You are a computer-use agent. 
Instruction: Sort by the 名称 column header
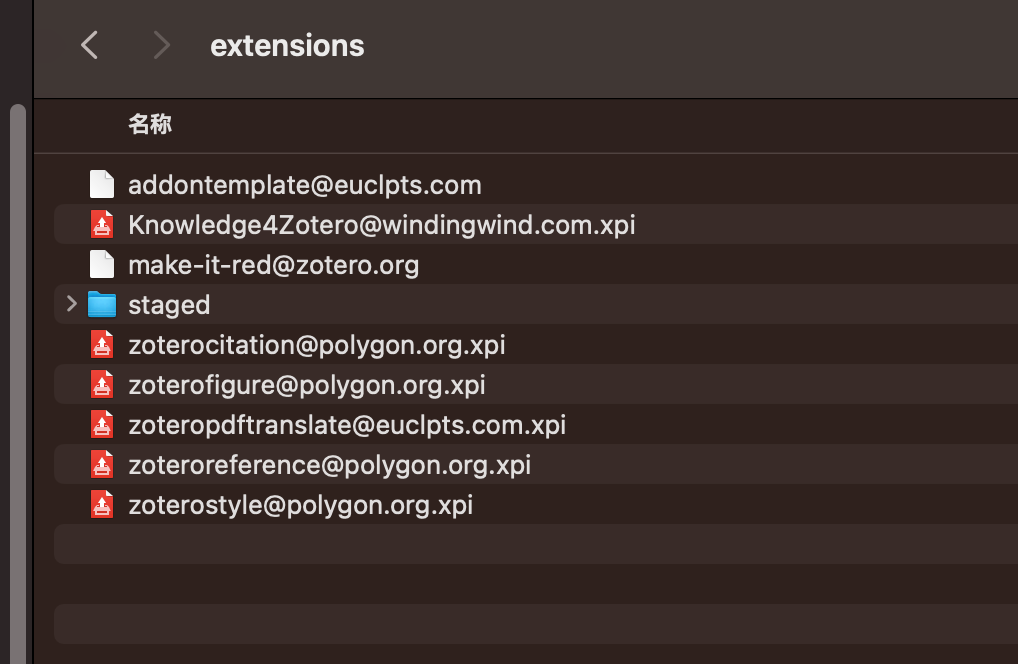point(150,124)
